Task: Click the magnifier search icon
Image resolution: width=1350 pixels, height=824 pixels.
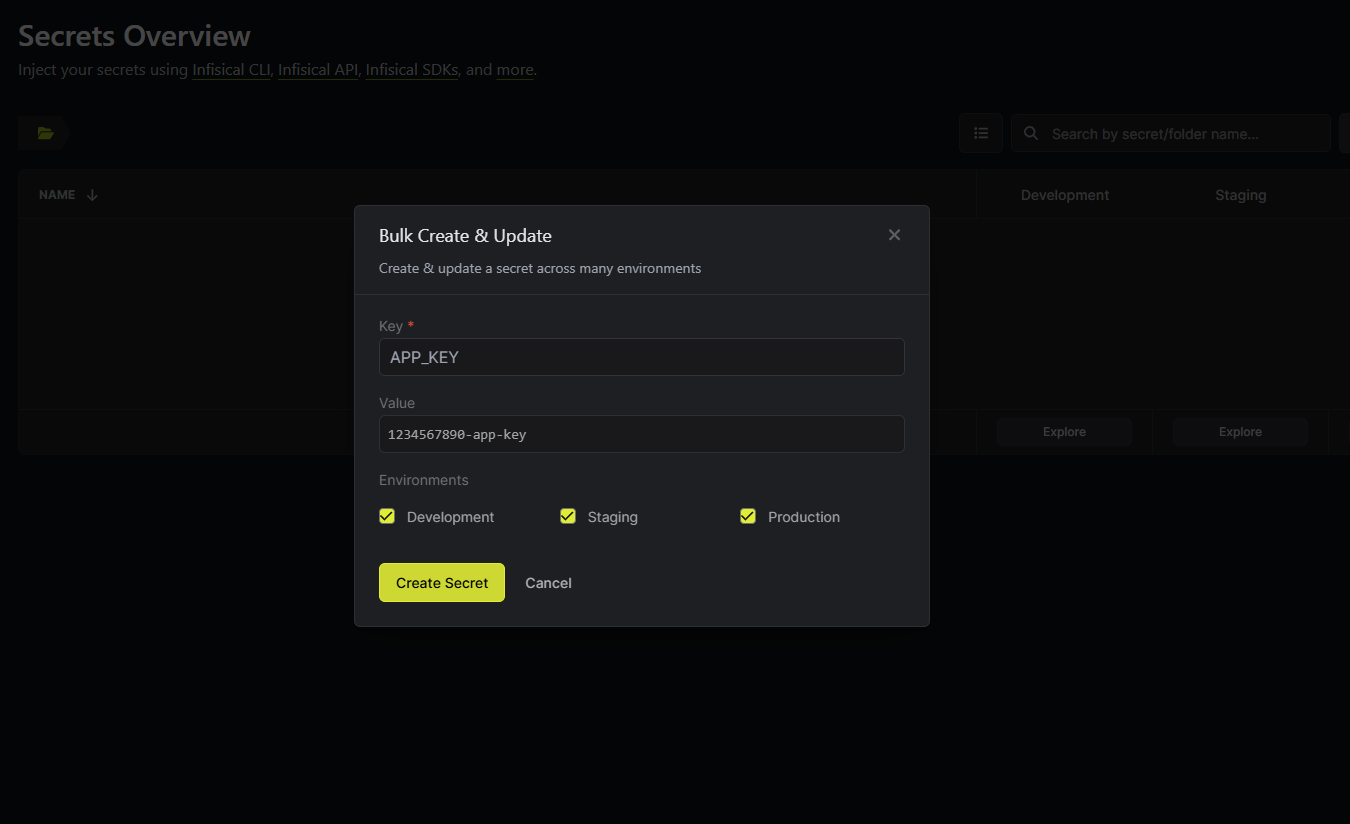Action: 1031,133
